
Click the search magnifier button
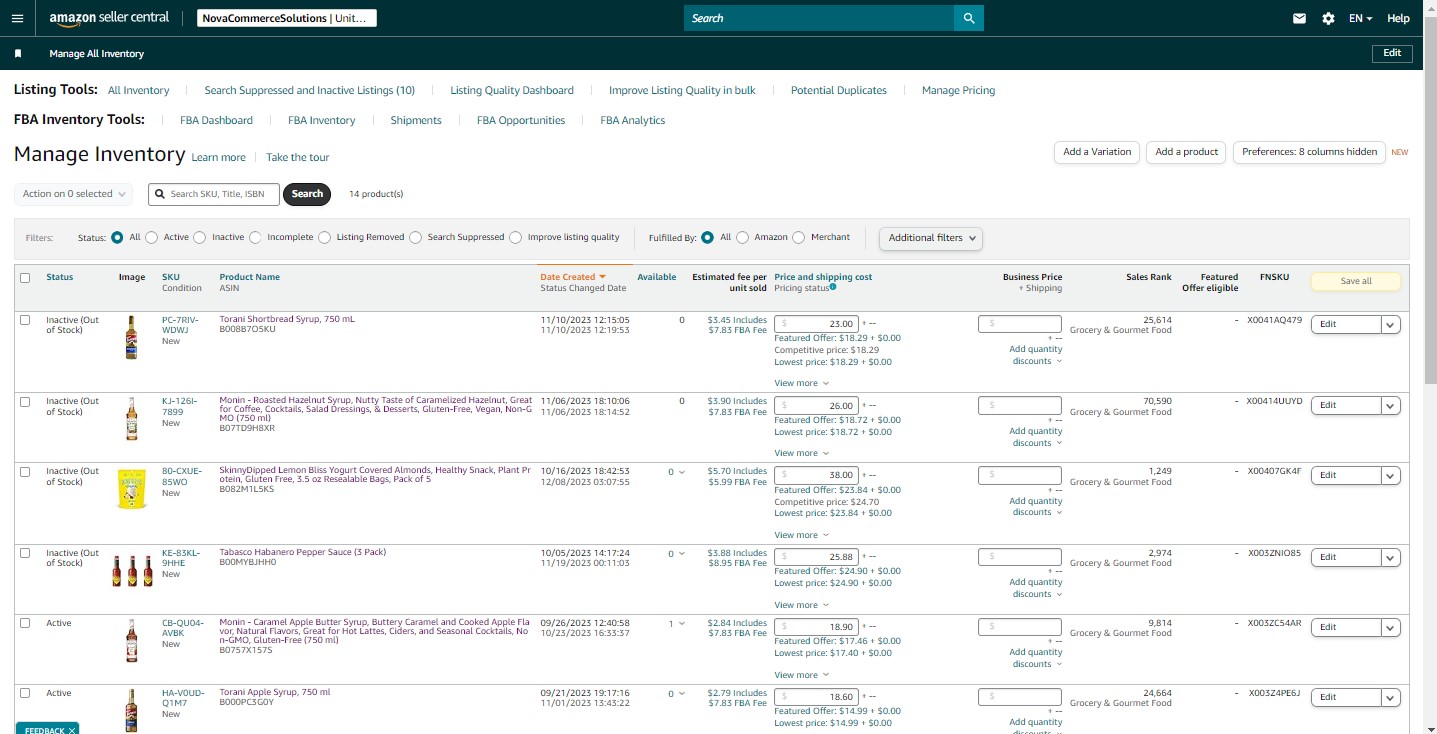tap(969, 18)
